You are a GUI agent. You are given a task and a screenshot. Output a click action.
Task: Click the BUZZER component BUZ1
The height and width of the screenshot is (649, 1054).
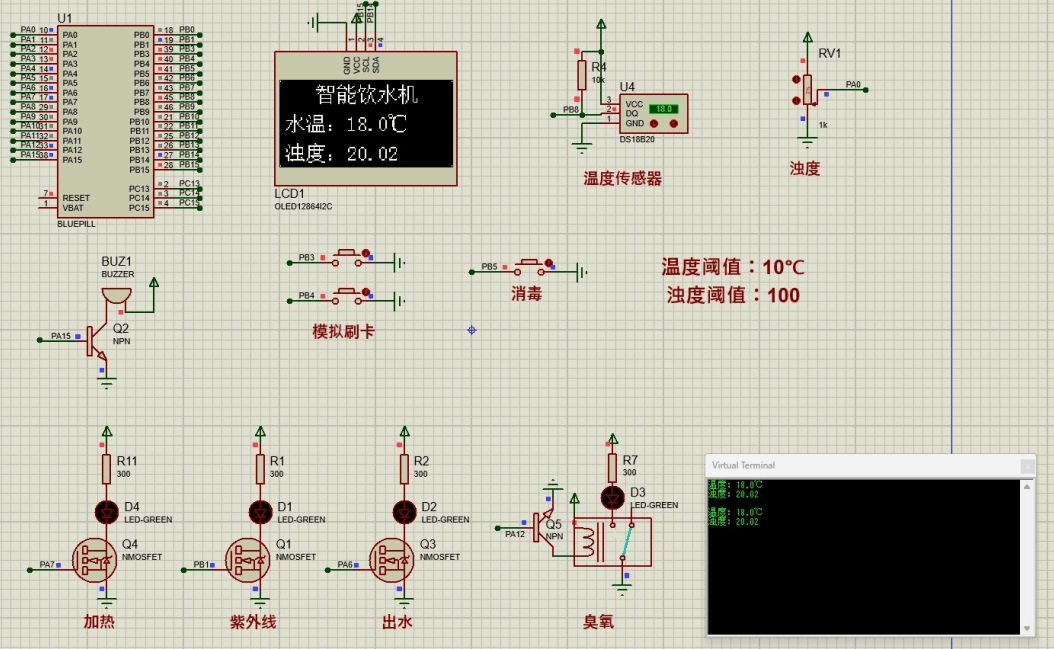coord(115,295)
